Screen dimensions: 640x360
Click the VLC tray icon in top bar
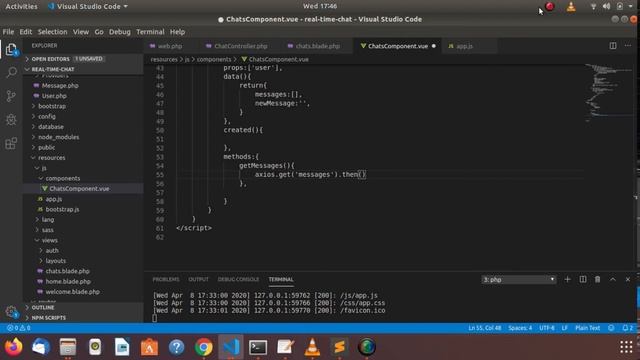[571, 7]
